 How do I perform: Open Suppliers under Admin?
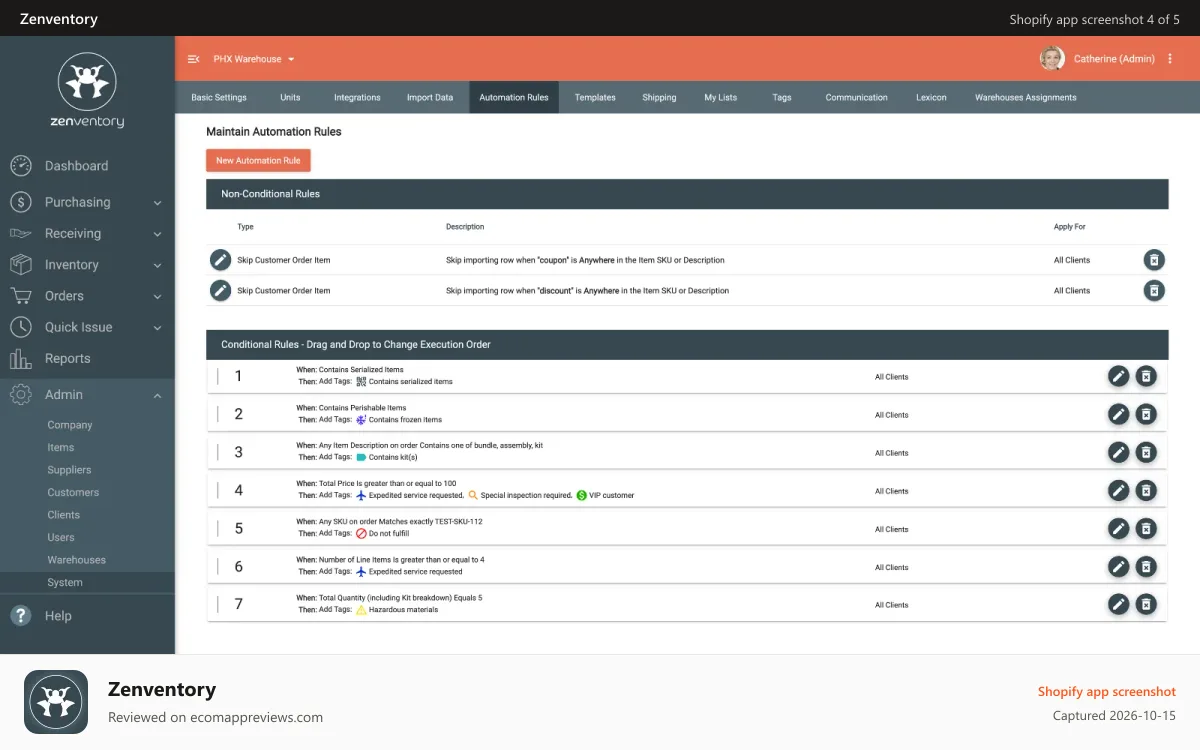[x=69, y=470]
